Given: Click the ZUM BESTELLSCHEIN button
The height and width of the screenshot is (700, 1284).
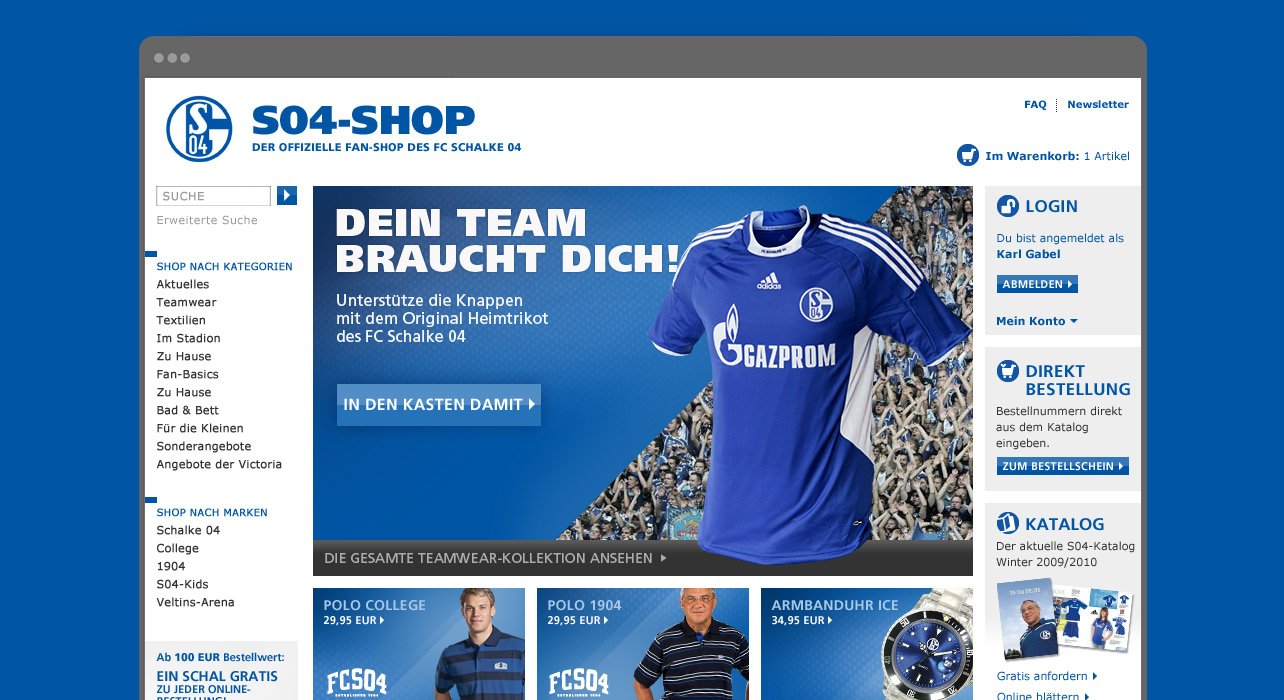Looking at the screenshot, I should (1062, 466).
